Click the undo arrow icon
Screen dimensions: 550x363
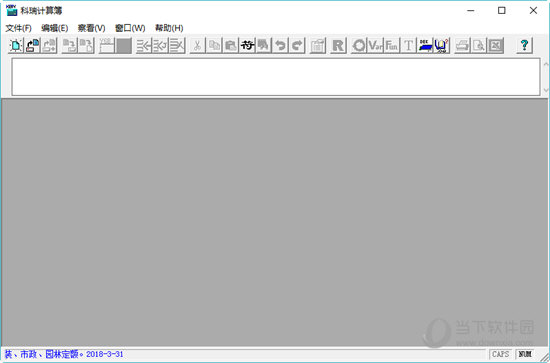pyautogui.click(x=280, y=46)
